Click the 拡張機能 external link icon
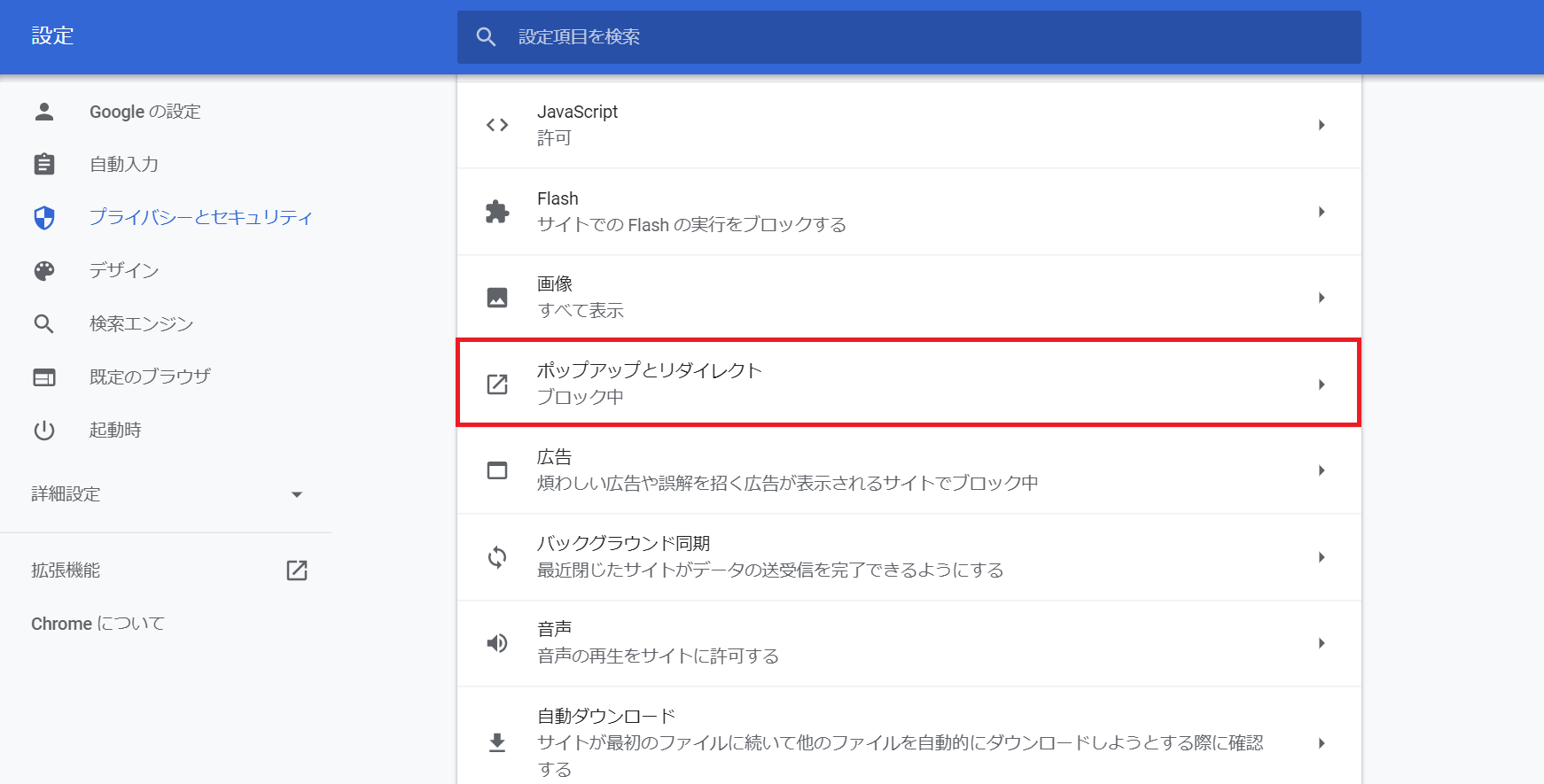1544x784 pixels. click(x=297, y=571)
